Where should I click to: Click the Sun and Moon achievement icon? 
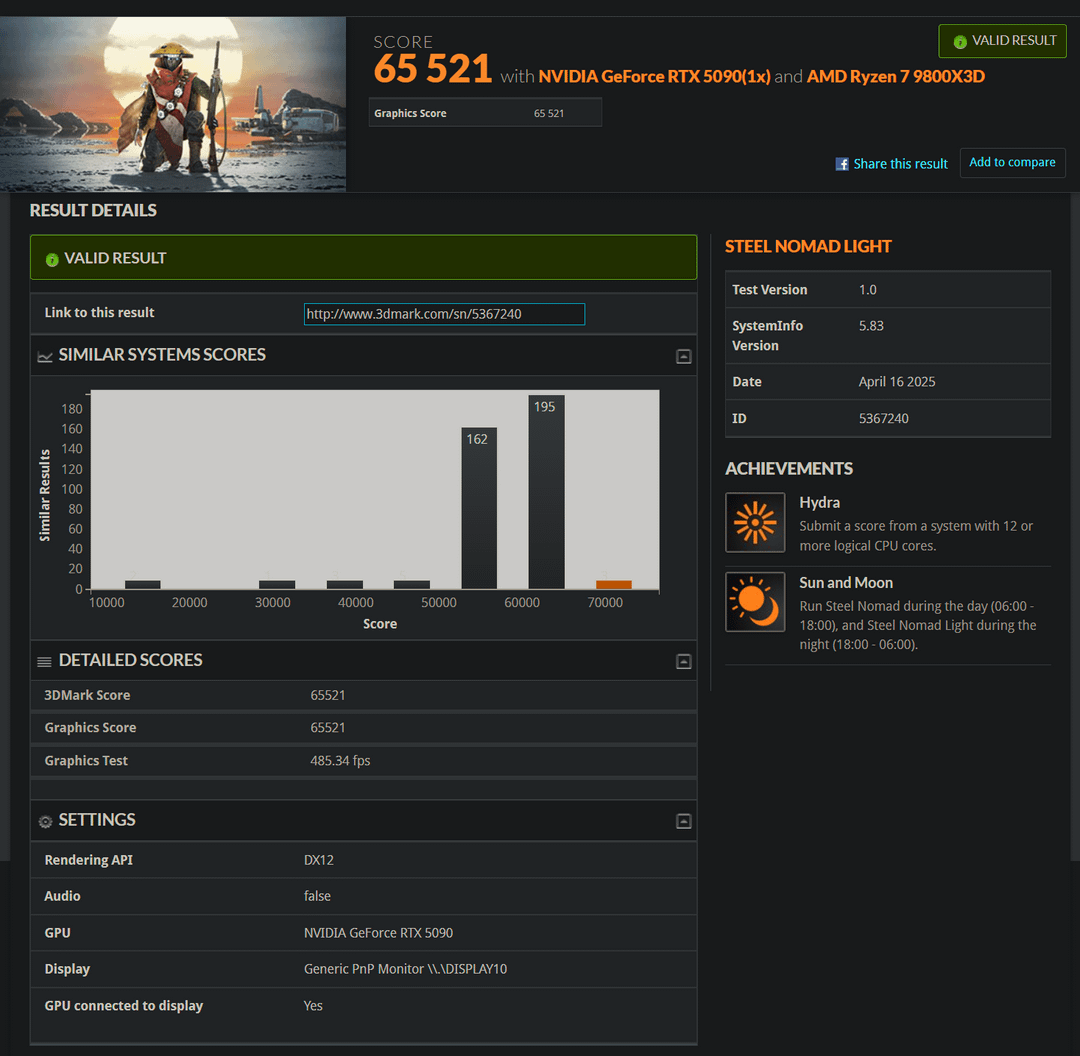pyautogui.click(x=755, y=601)
